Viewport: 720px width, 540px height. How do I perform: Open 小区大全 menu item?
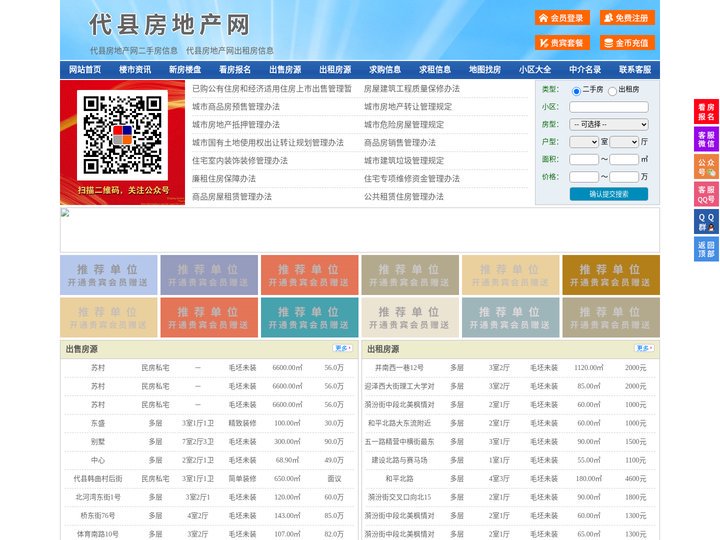pos(535,70)
